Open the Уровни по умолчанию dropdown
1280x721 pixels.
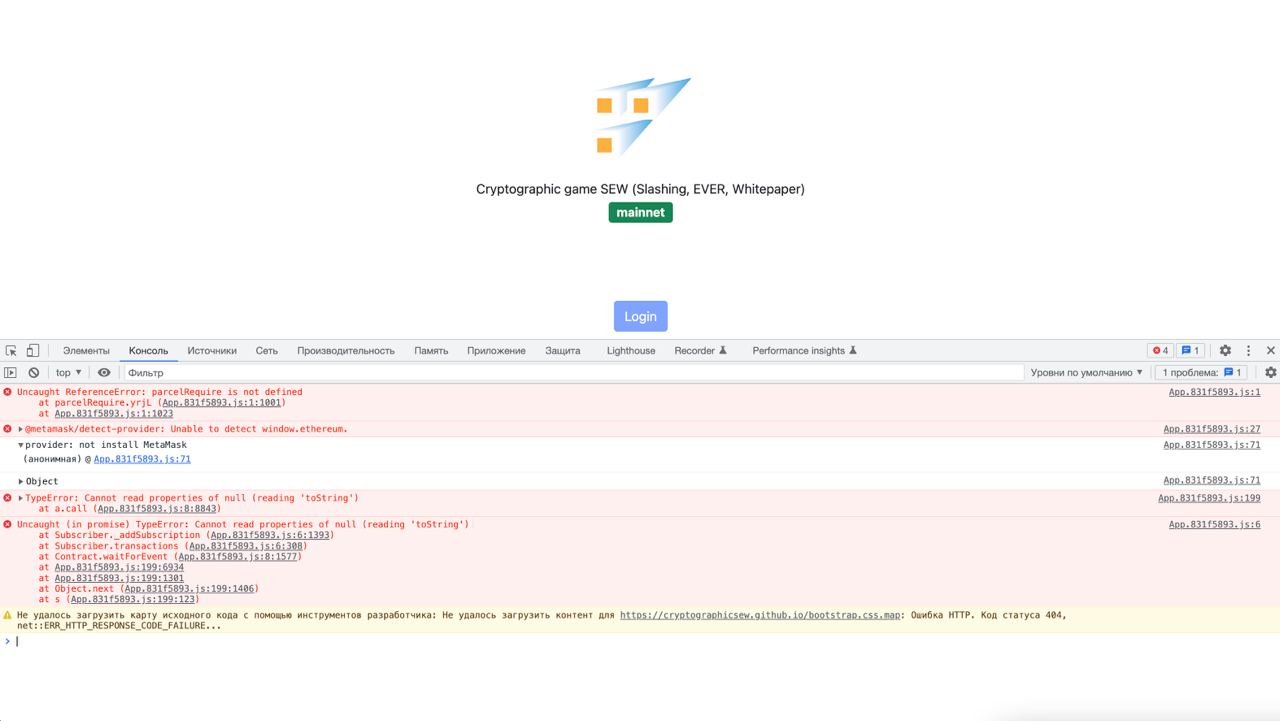(1086, 373)
